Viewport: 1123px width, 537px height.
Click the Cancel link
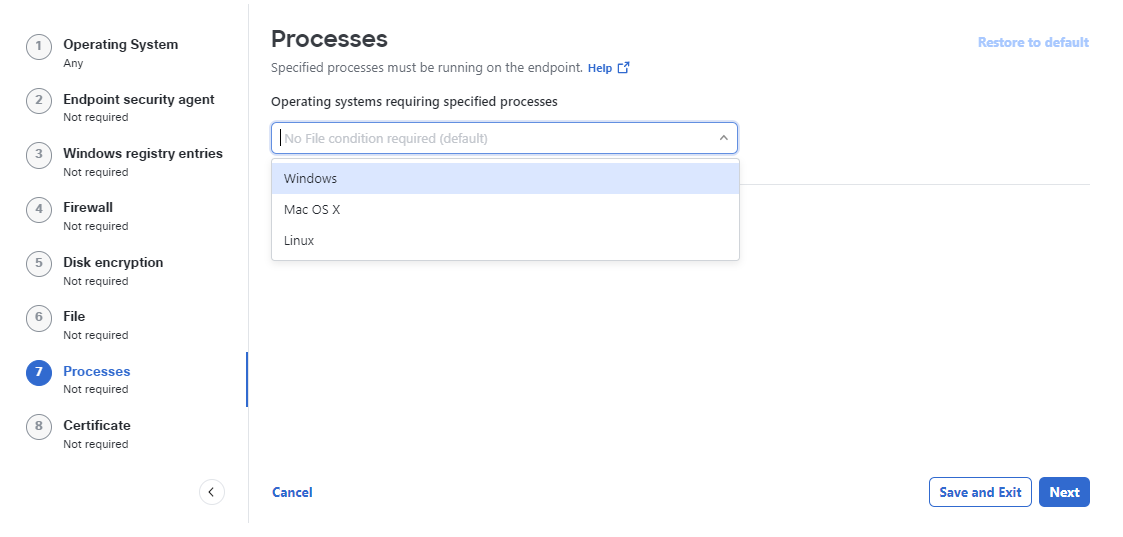[x=292, y=492]
